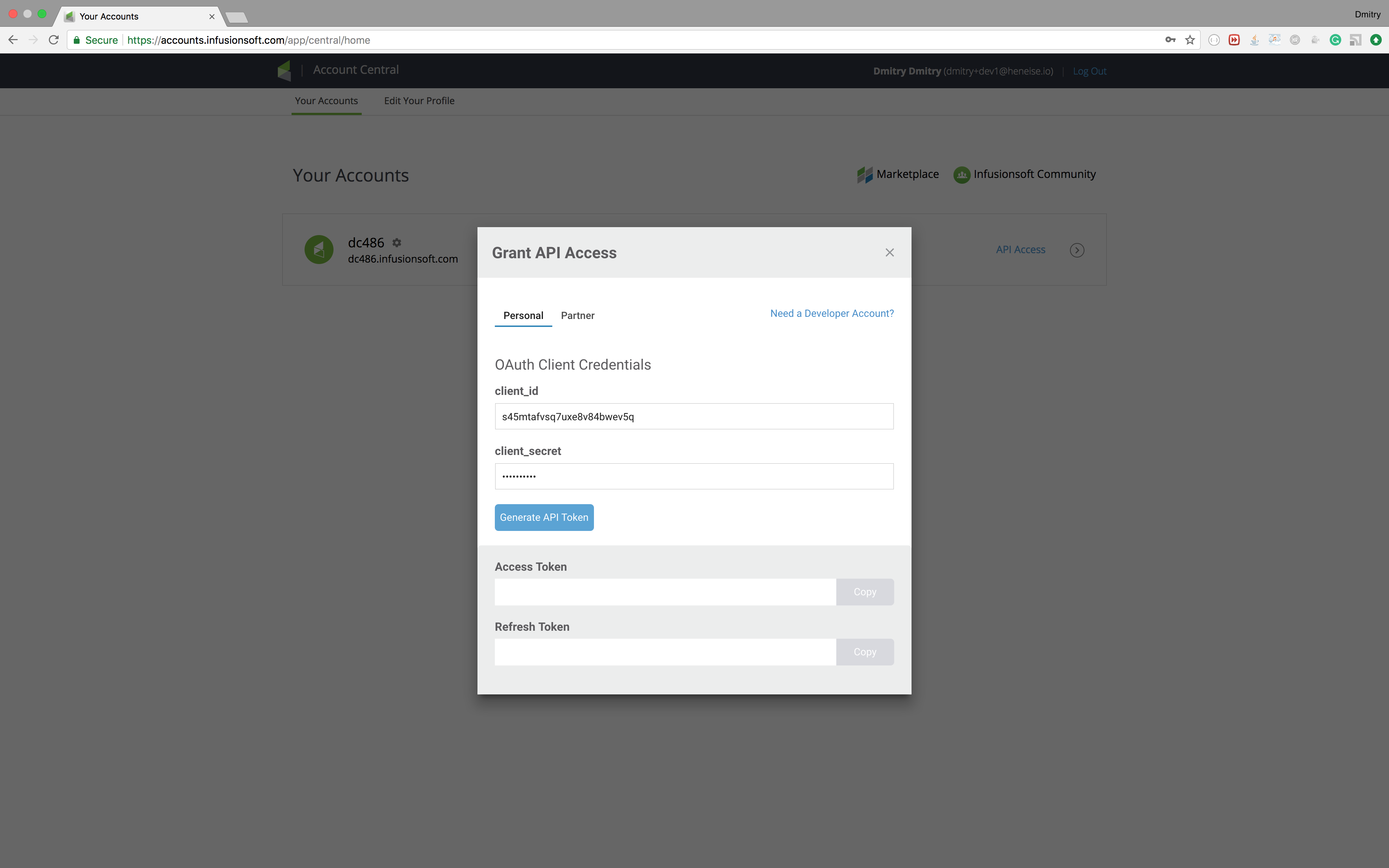Bookmark page with star icon
The height and width of the screenshot is (868, 1389).
[x=1190, y=40]
